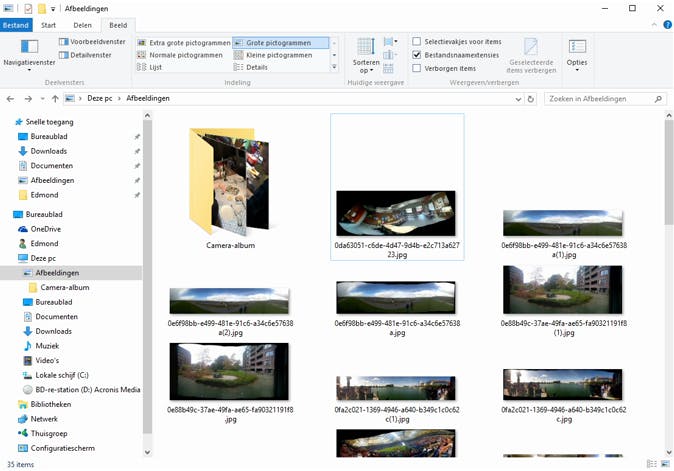The width and height of the screenshot is (674, 471).
Task: Enable Selectievakjes voor items
Action: (417, 42)
